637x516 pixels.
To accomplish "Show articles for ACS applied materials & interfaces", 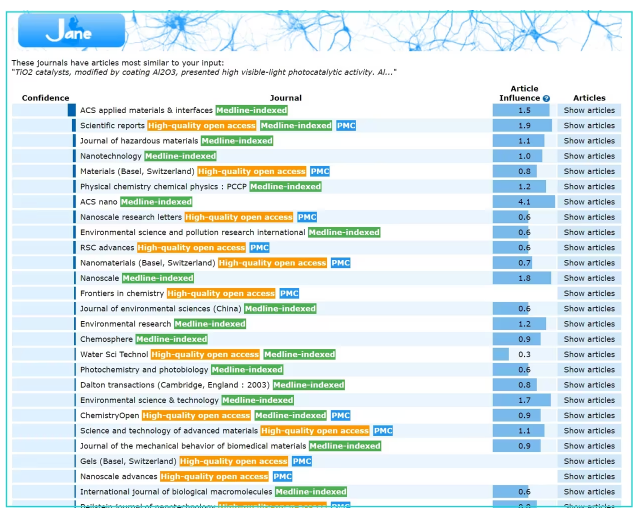I will coord(589,110).
